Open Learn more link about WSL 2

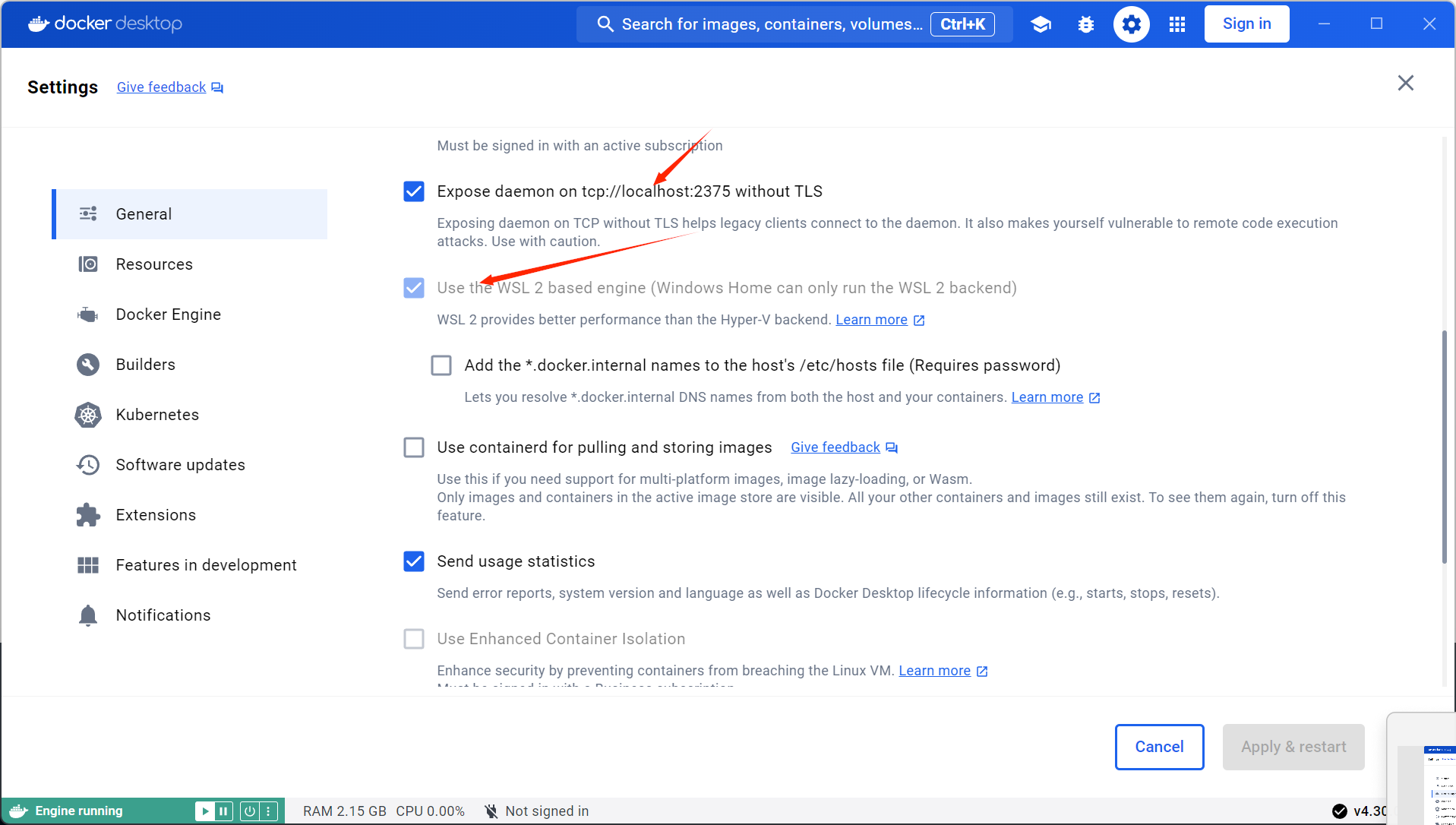pyautogui.click(x=871, y=320)
